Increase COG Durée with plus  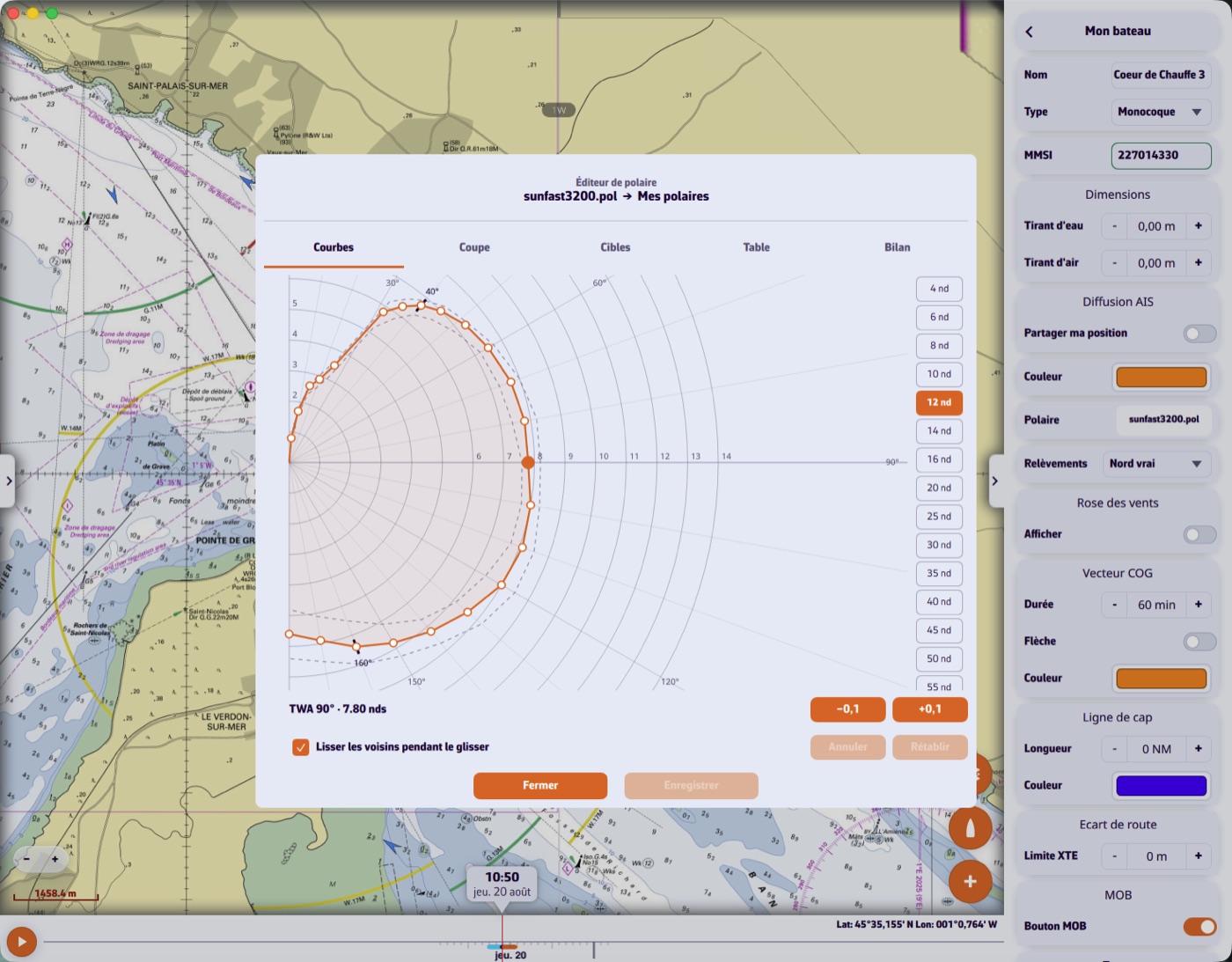[1198, 605]
